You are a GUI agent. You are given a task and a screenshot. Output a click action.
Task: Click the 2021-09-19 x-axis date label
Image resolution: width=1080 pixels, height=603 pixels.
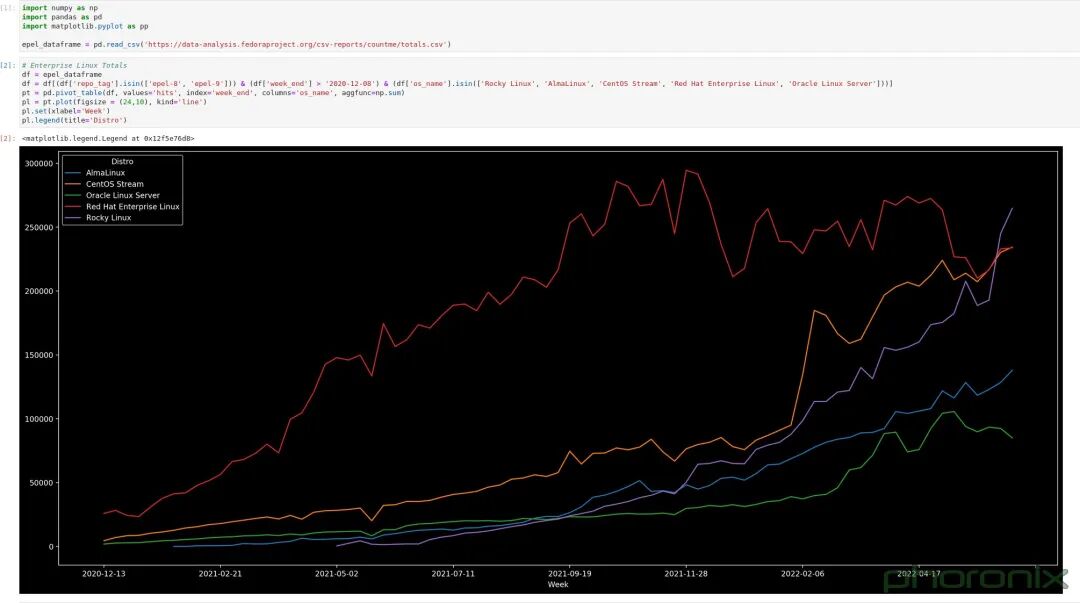(570, 573)
